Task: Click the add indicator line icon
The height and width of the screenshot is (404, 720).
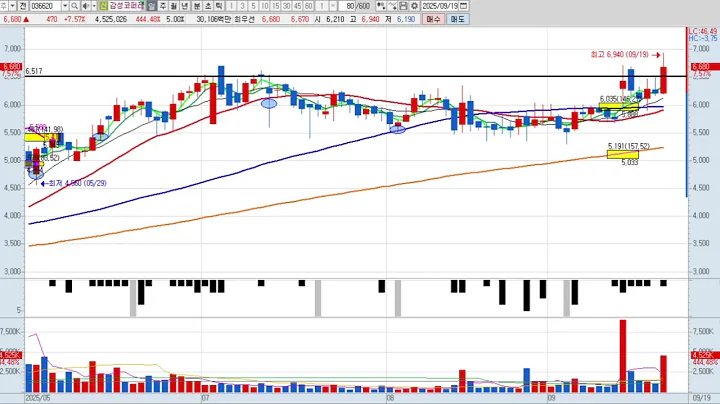Action: tap(392, 6)
